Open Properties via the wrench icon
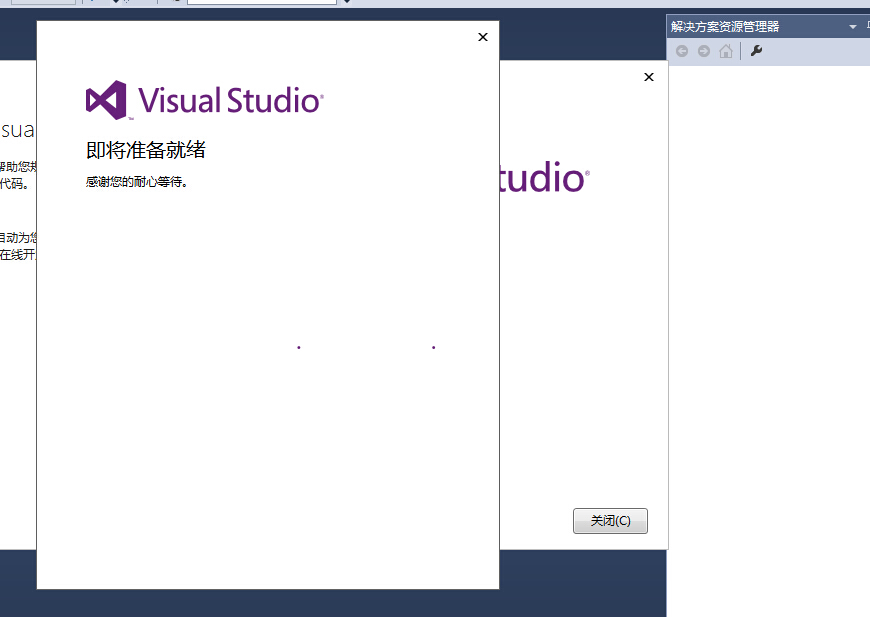Viewport: 870px width, 617px height. (756, 52)
